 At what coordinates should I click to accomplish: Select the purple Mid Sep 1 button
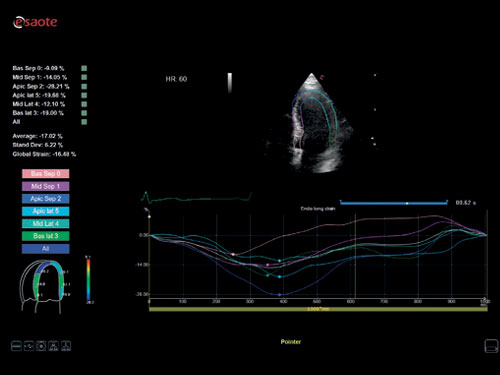click(x=46, y=186)
